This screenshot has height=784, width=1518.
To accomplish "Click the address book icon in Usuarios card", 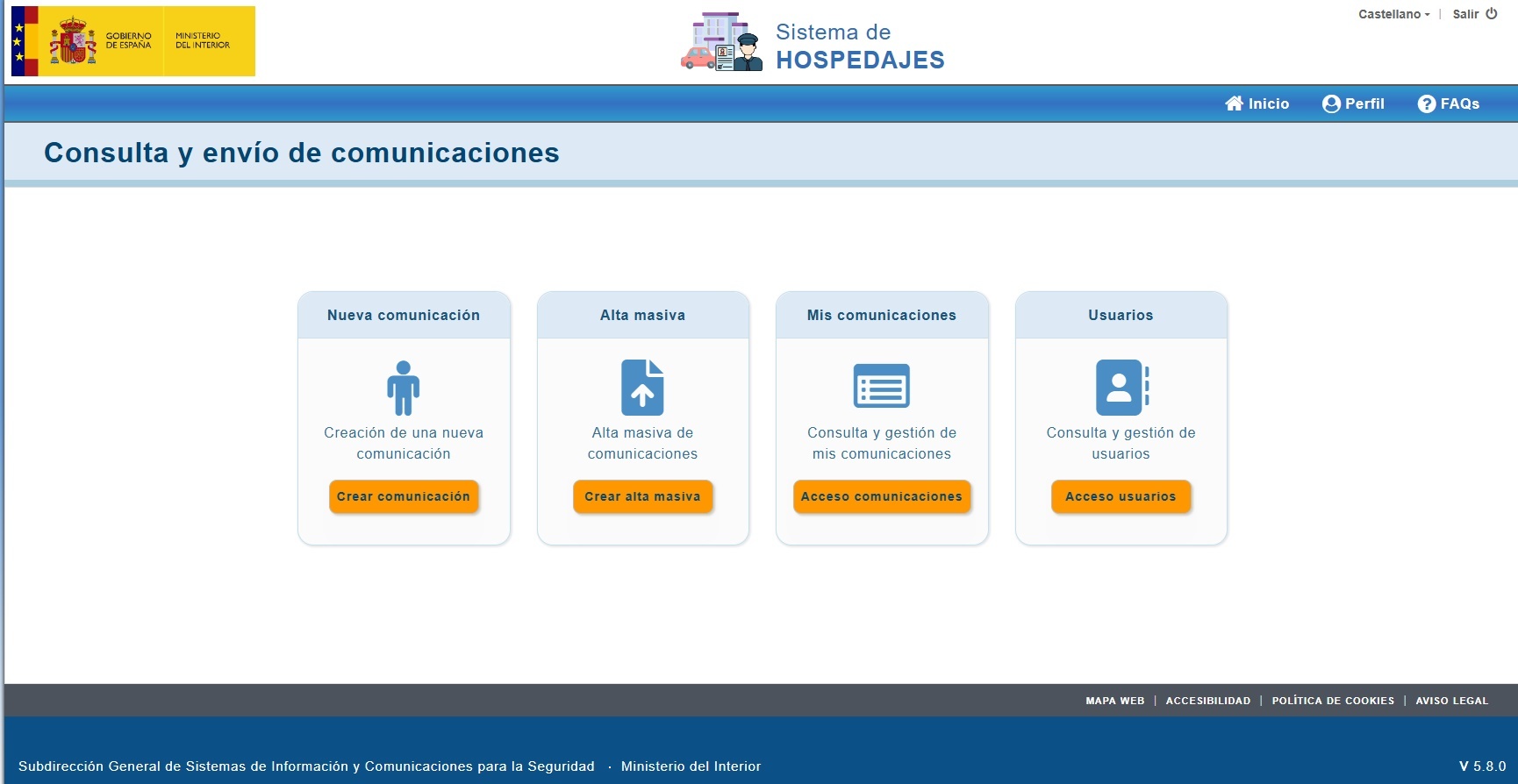I will [x=1121, y=388].
